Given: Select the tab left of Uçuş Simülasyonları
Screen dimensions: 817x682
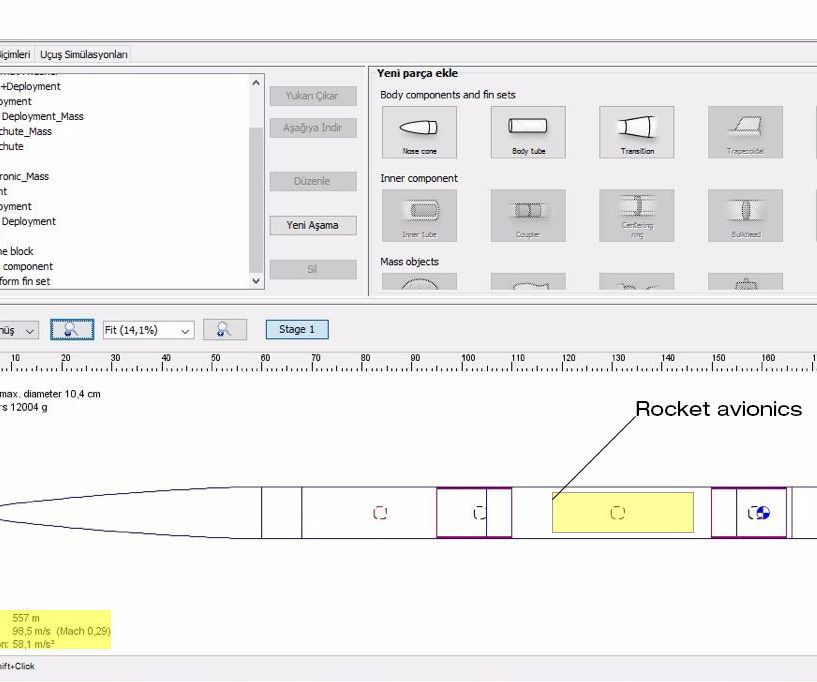Looking at the screenshot, I should [x=16, y=54].
